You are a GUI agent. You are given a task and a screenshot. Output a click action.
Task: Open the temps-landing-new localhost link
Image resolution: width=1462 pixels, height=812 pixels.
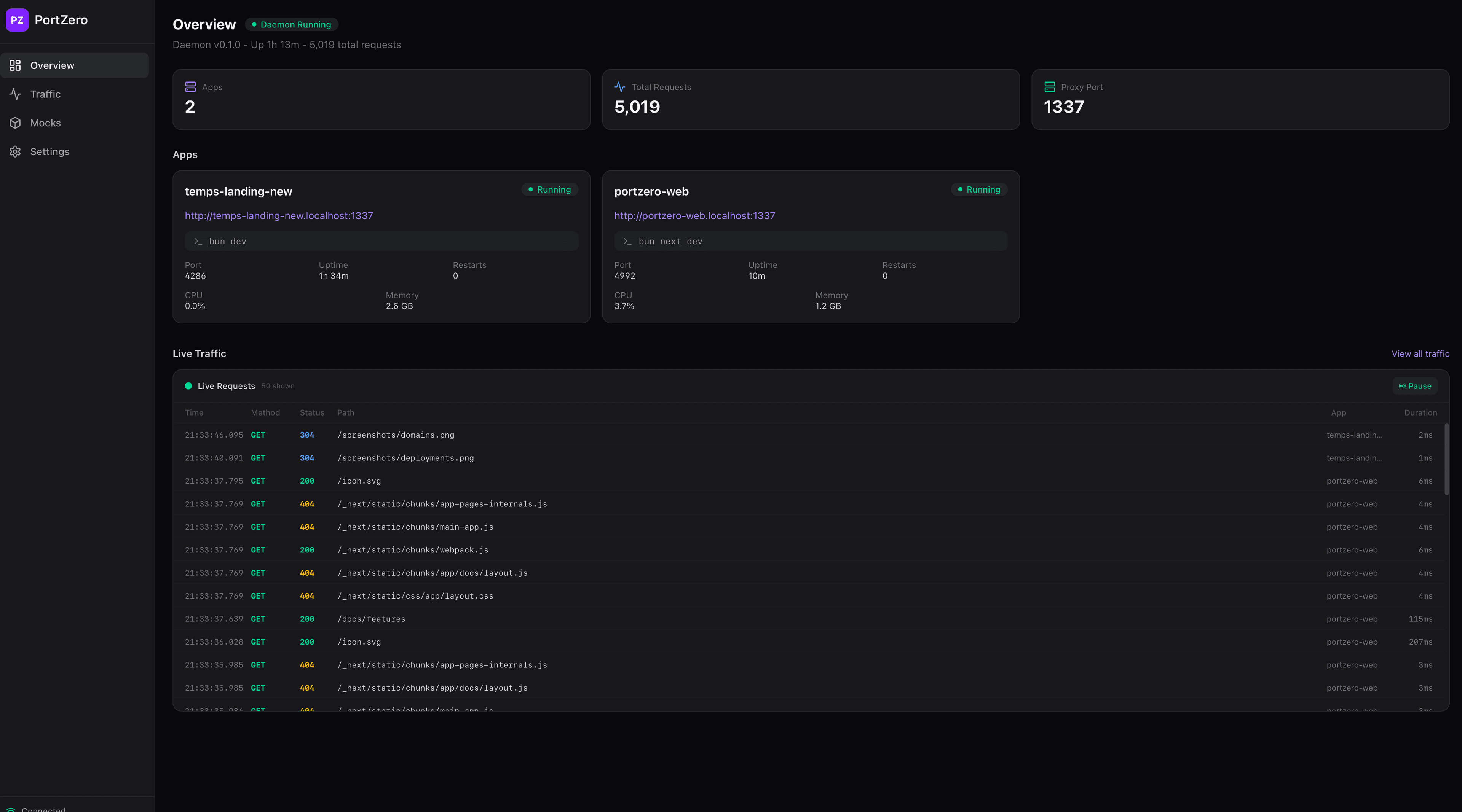point(279,215)
